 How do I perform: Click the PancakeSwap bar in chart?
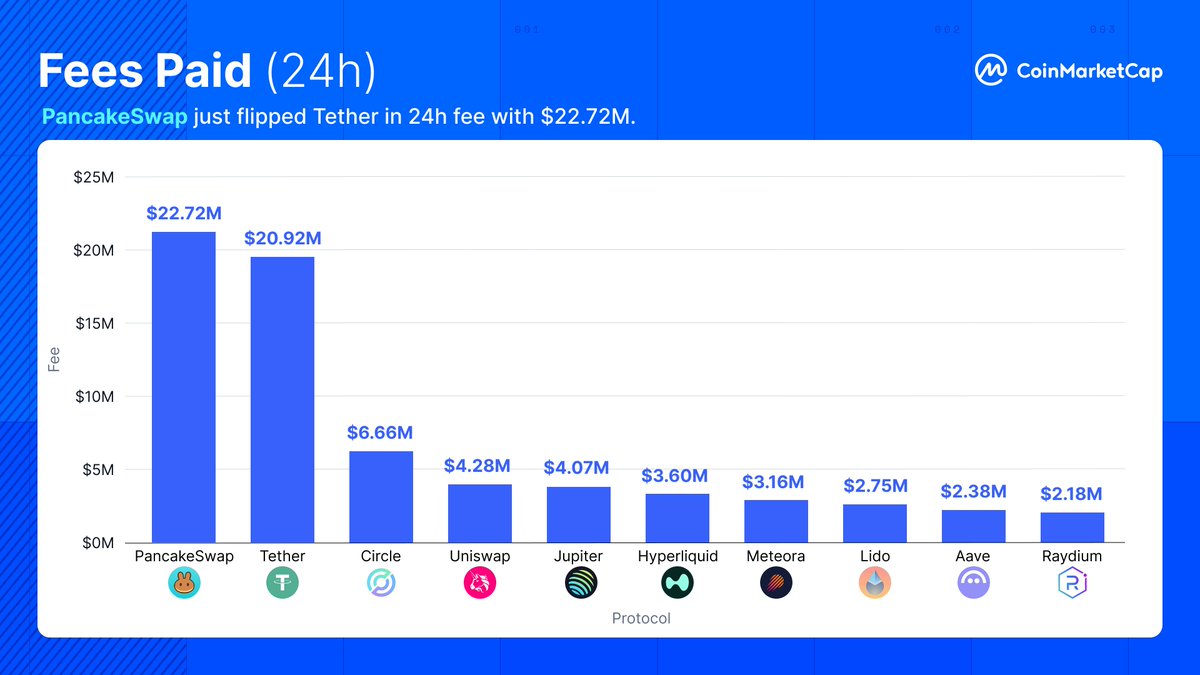184,388
